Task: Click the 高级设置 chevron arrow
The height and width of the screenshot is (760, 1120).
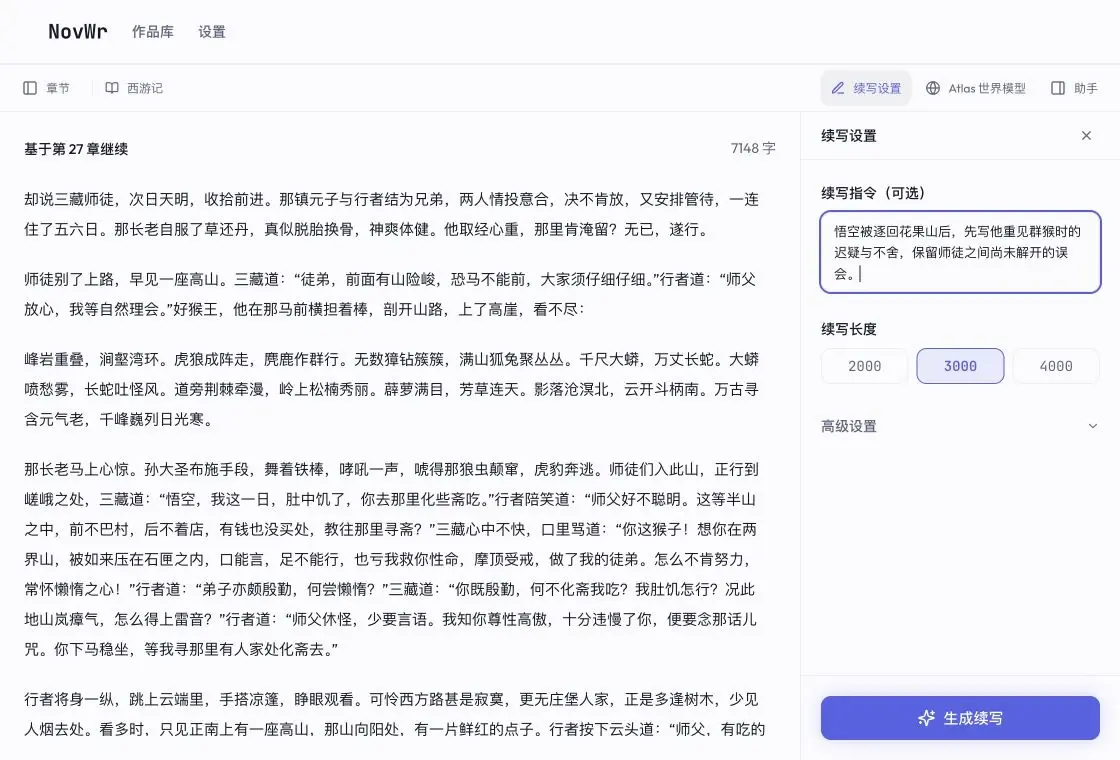Action: [1092, 426]
